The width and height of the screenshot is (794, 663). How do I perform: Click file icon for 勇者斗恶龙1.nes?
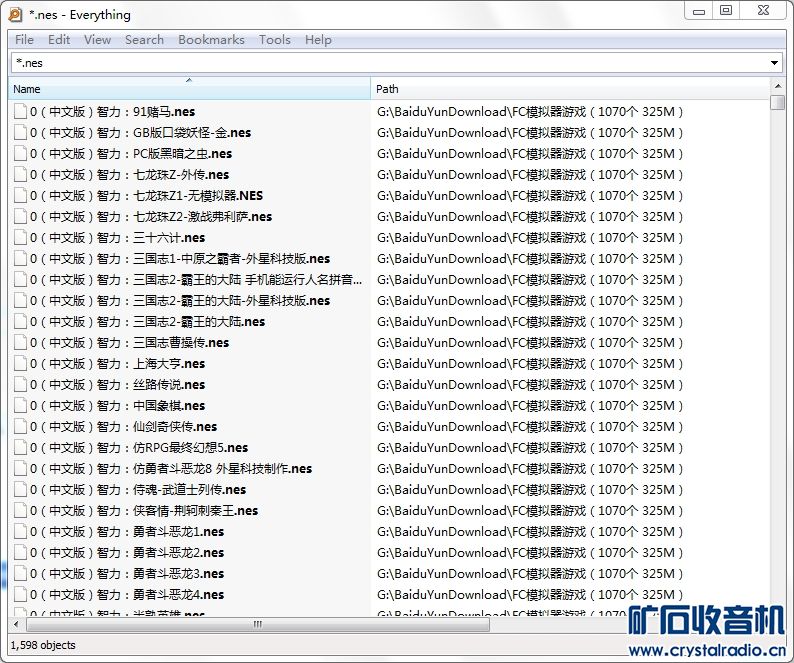(x=20, y=532)
